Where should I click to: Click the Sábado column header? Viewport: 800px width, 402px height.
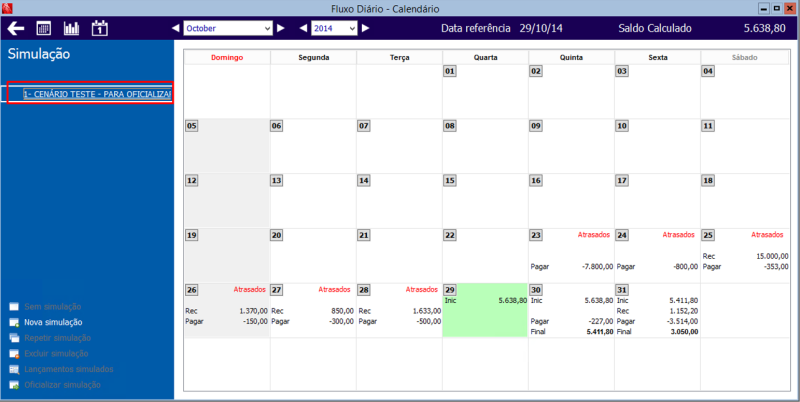click(744, 58)
